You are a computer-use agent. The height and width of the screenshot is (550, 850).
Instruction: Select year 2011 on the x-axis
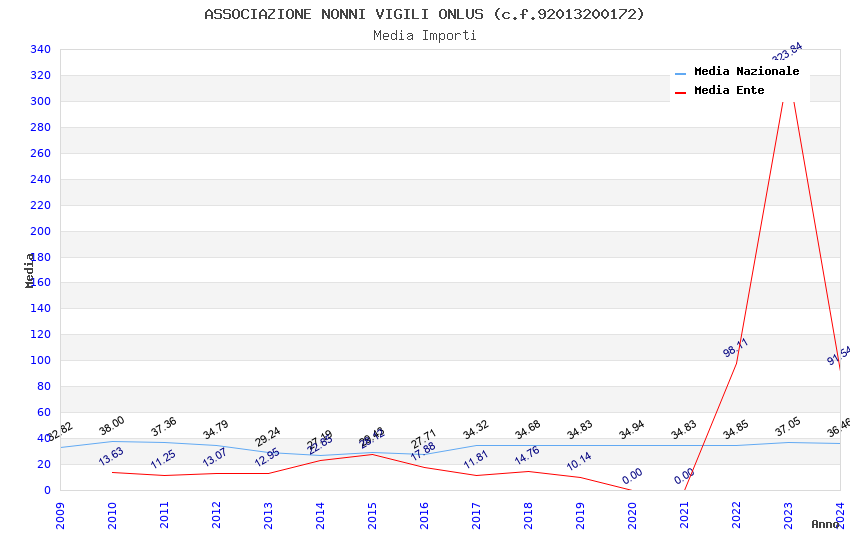click(164, 515)
